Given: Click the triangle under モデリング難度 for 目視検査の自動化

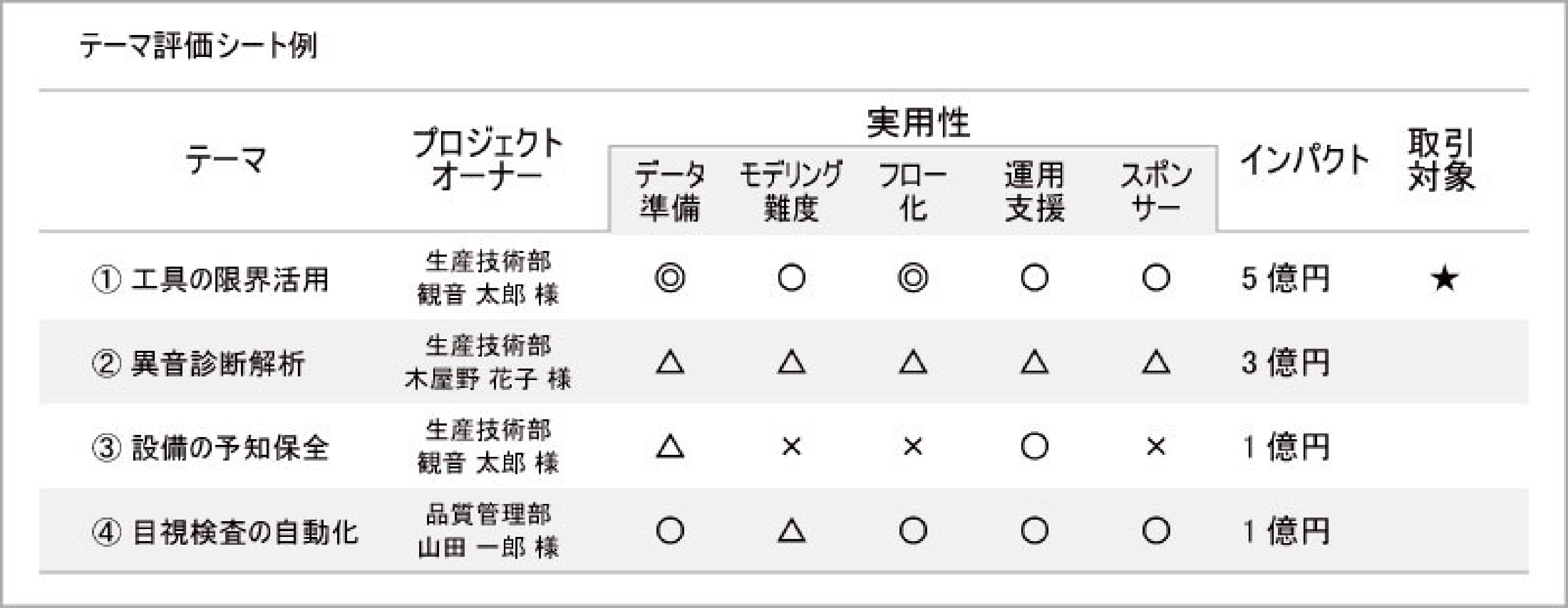Looking at the screenshot, I should [x=791, y=532].
